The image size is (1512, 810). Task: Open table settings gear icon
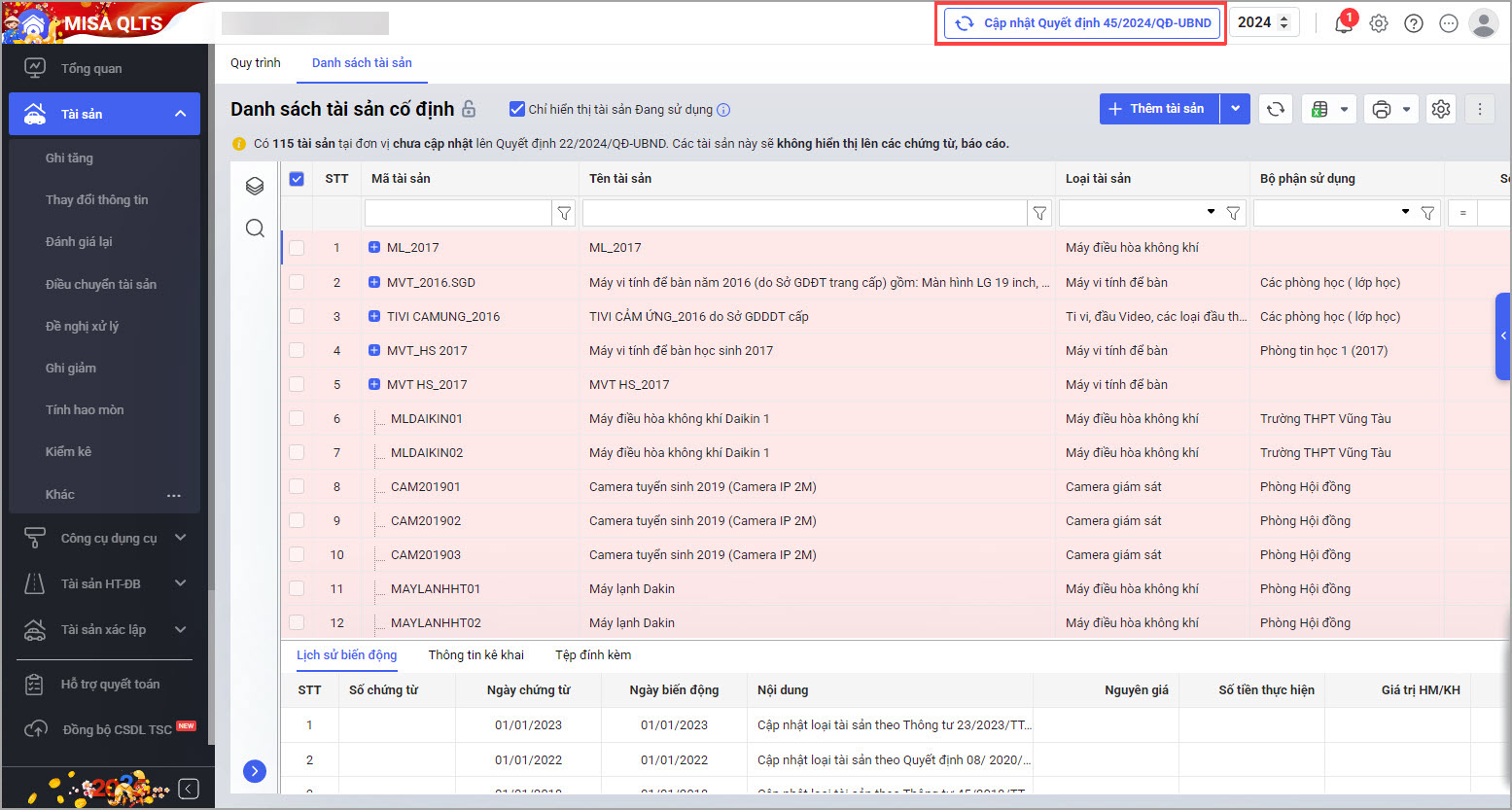coord(1441,109)
